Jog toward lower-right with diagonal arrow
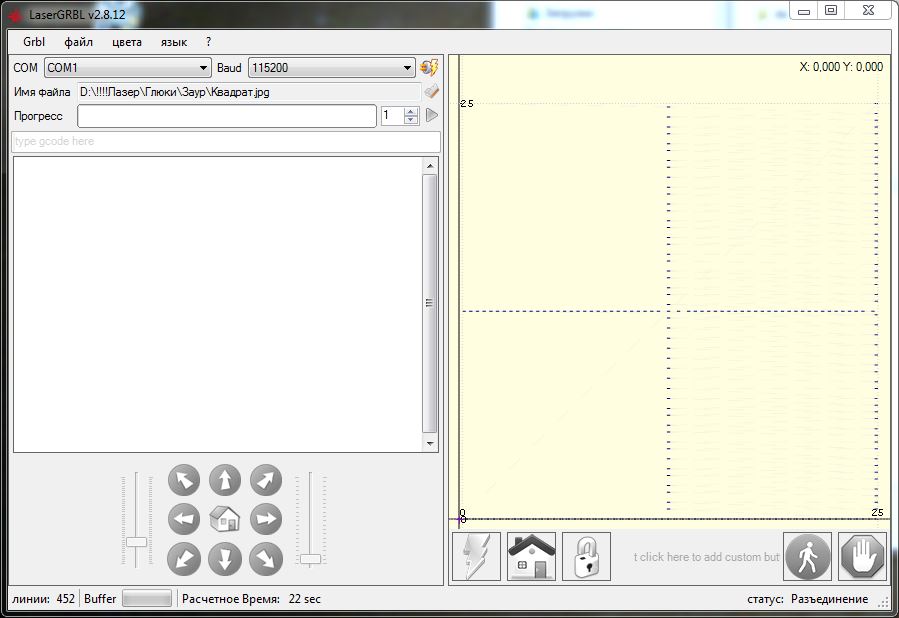 point(266,559)
